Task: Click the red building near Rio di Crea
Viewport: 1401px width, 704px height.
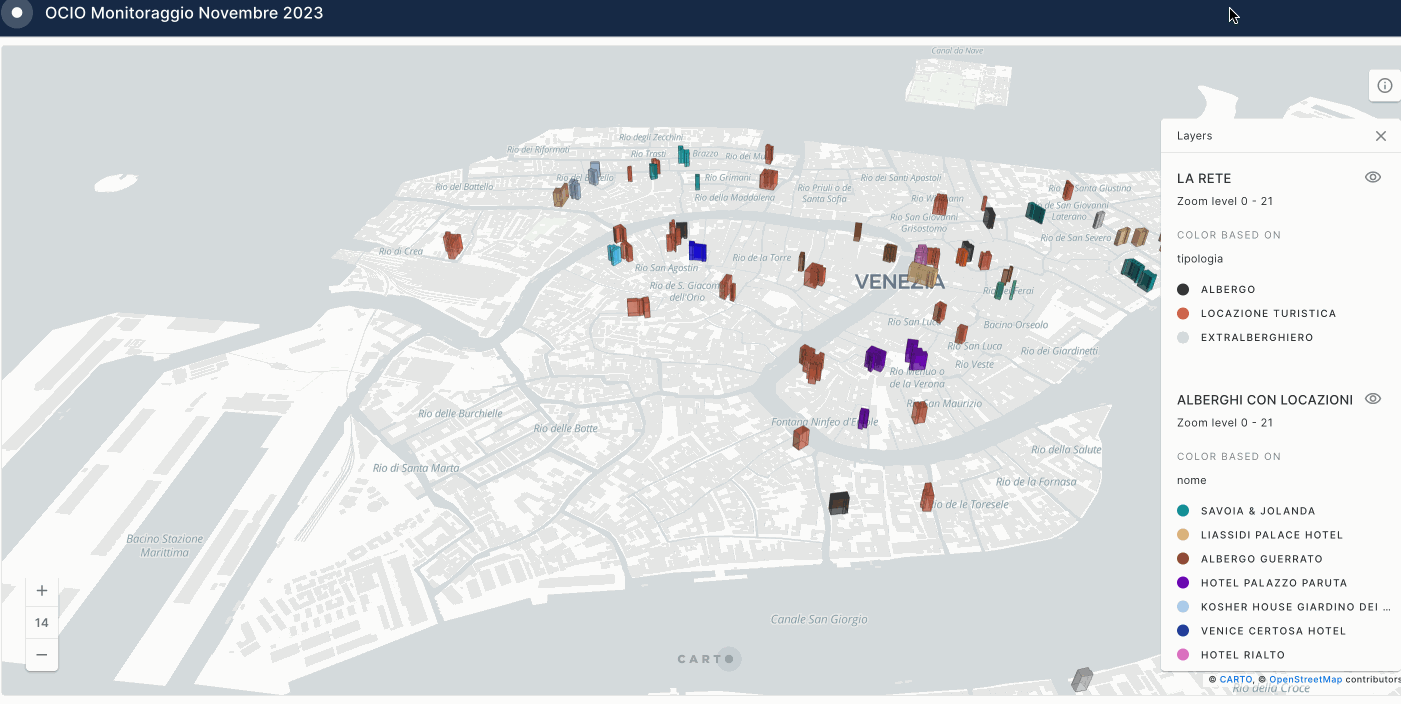Action: (453, 245)
